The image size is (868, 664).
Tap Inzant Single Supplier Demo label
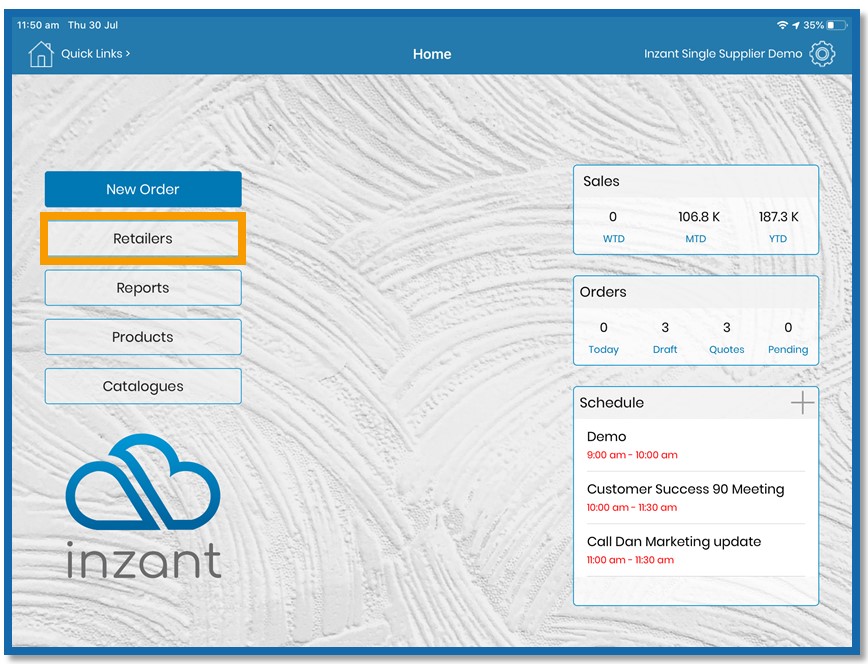click(722, 54)
